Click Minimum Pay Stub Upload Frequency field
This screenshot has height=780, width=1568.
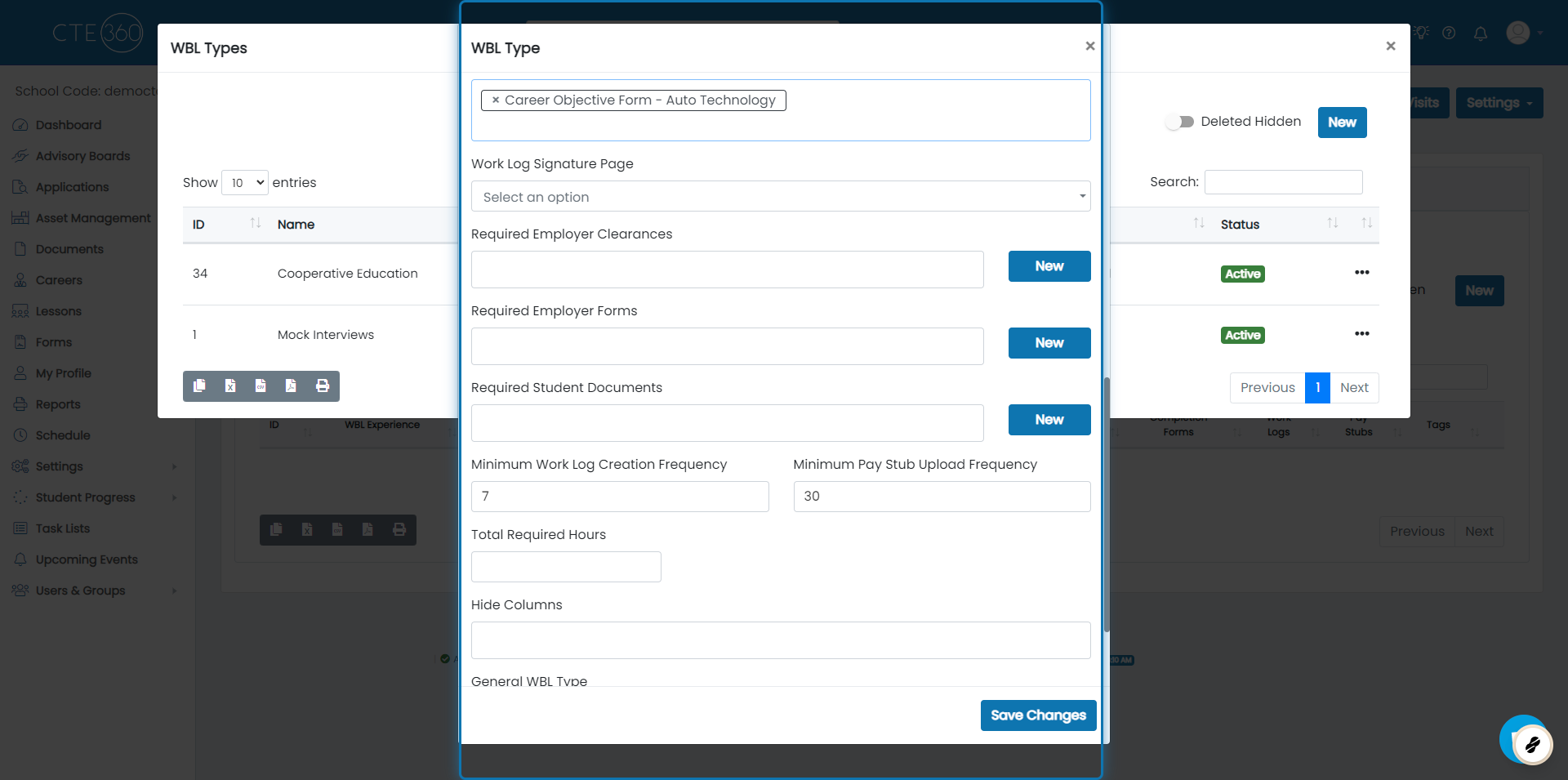click(942, 497)
